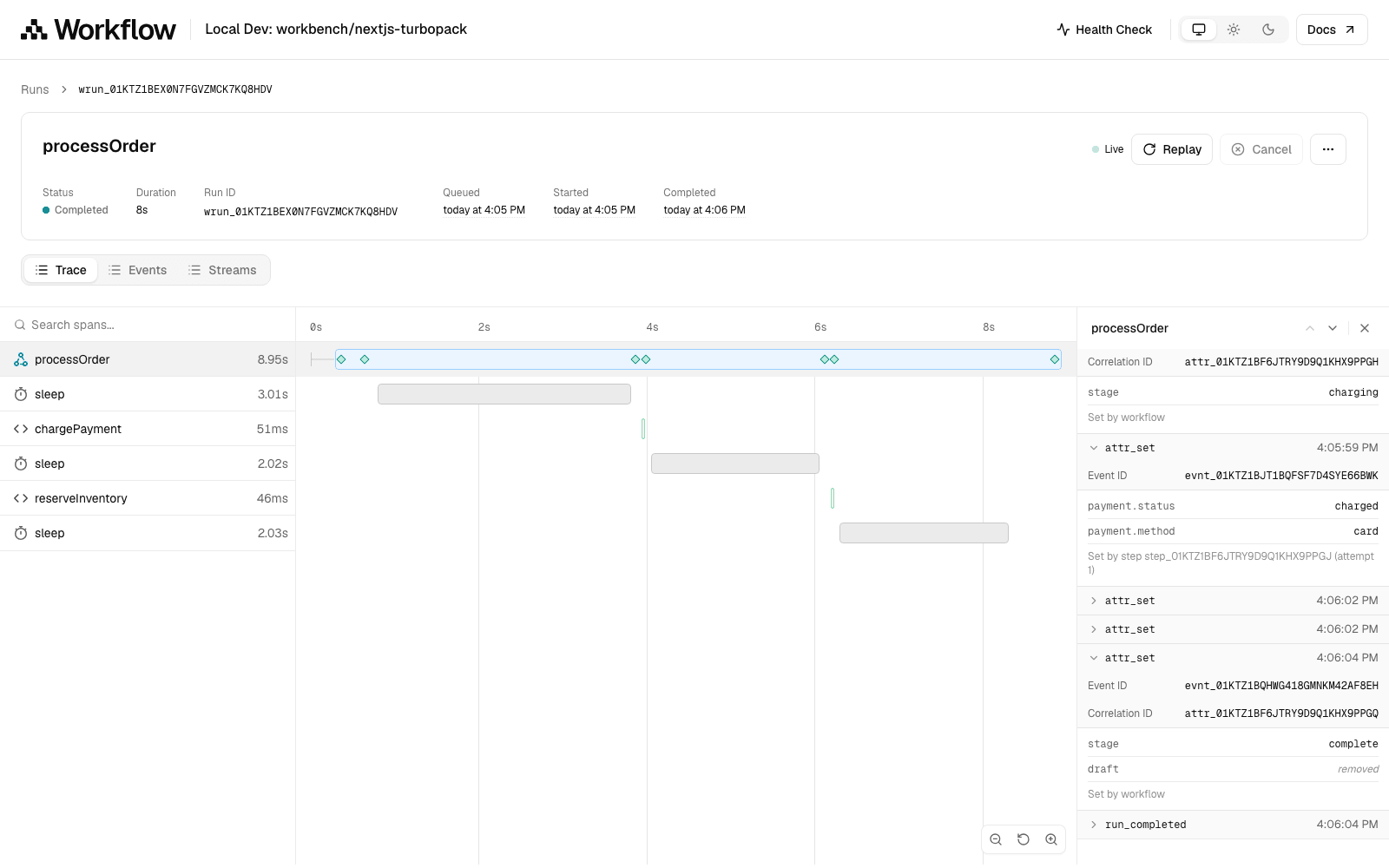Select the 2.02s sleep span row
This screenshot has width=1389, height=868.
pyautogui.click(x=148, y=464)
